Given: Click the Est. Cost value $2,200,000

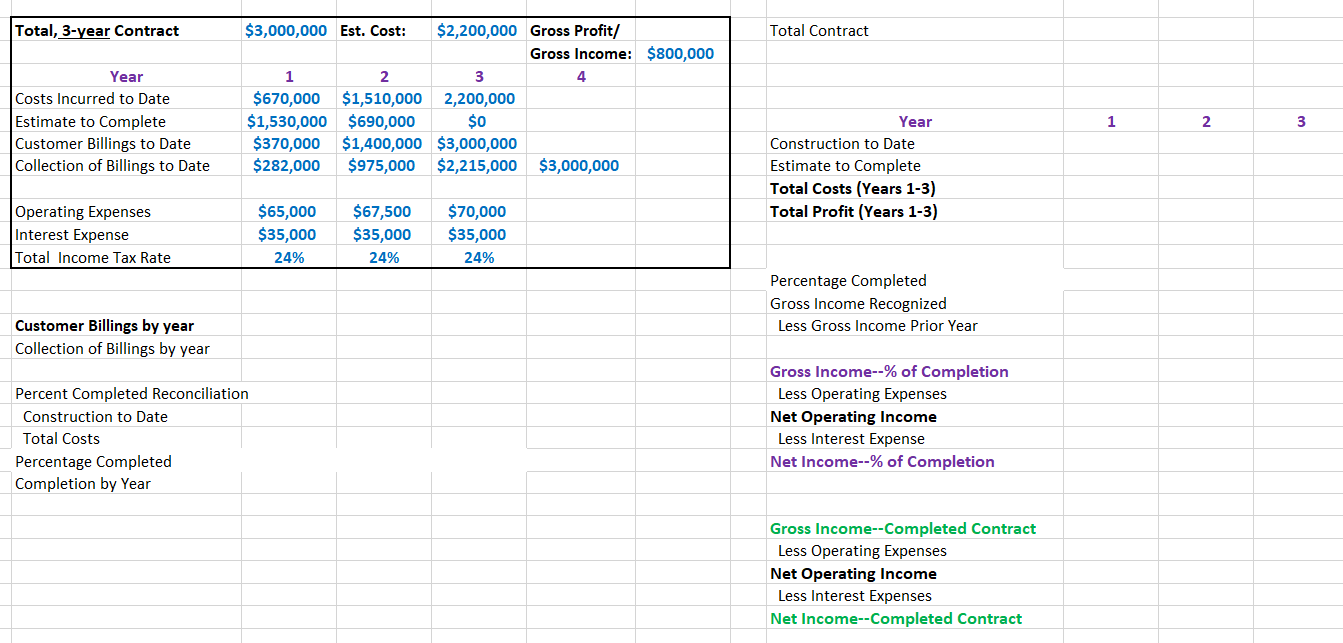Looking at the screenshot, I should [477, 30].
